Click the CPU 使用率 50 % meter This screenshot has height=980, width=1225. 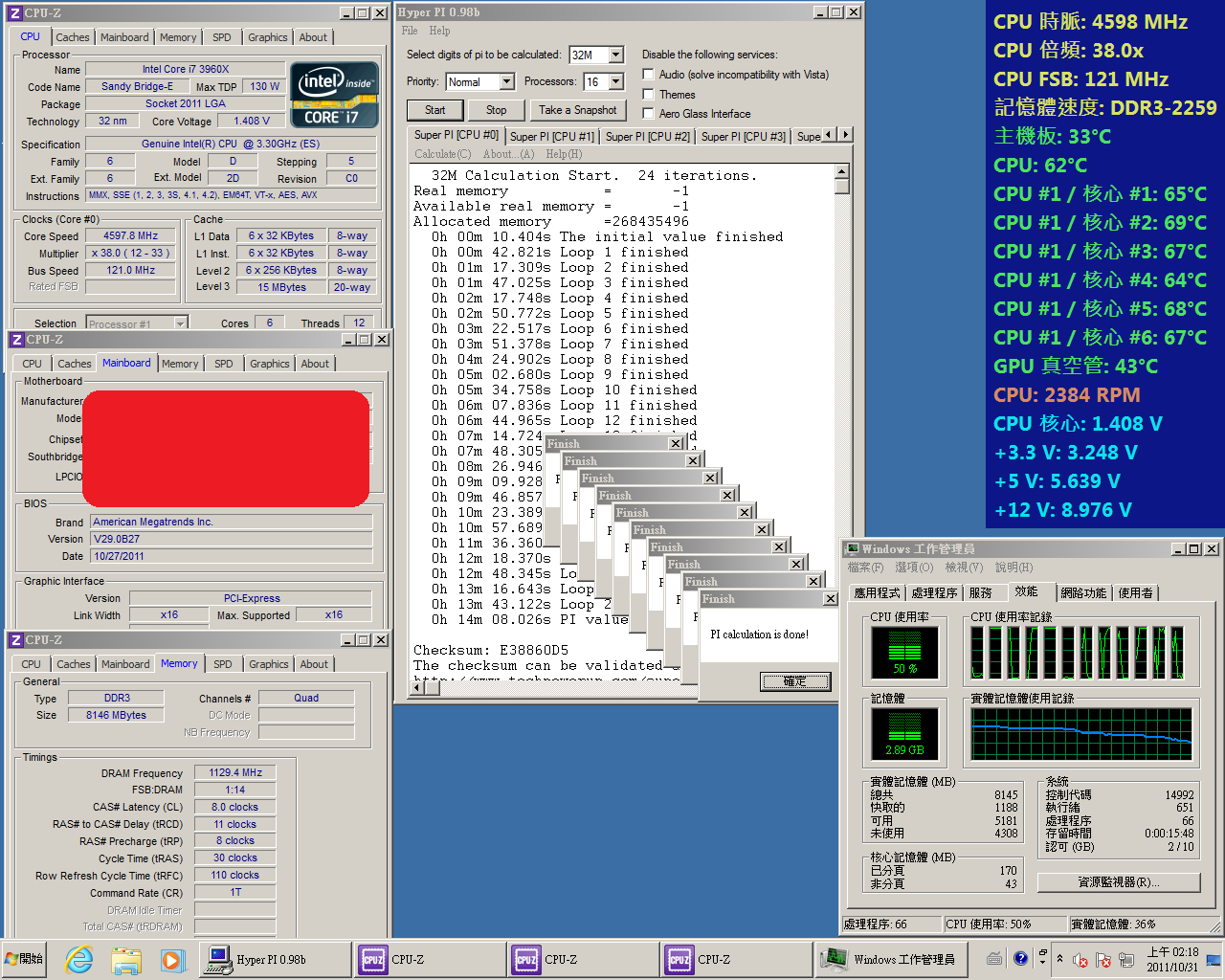tap(905, 652)
